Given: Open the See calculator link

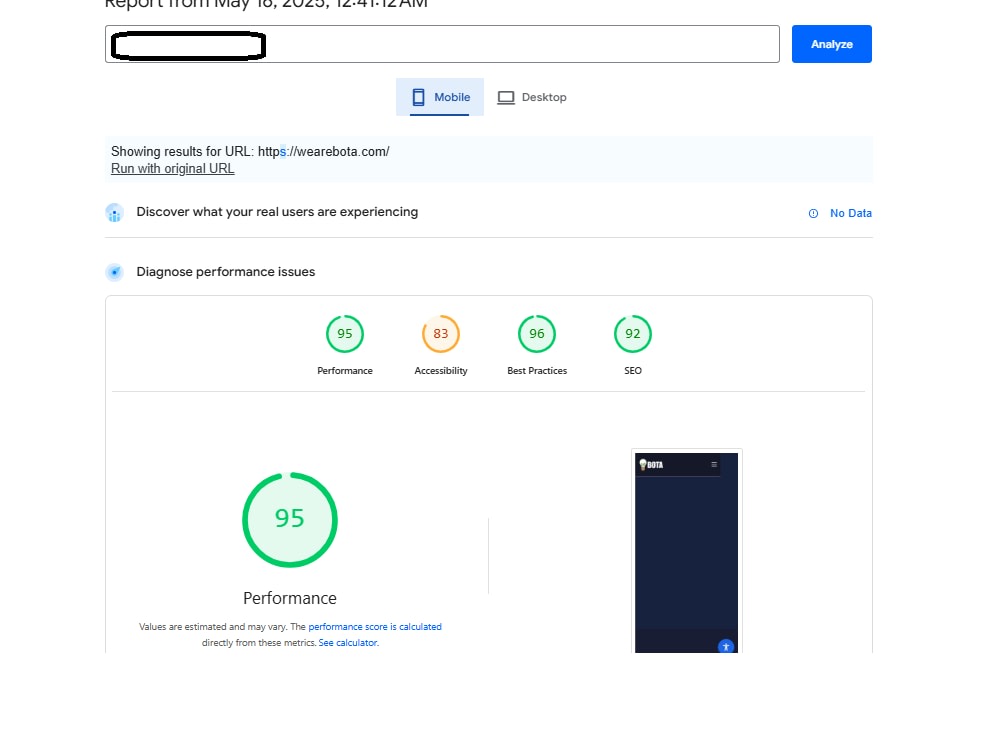Looking at the screenshot, I should pos(348,643).
